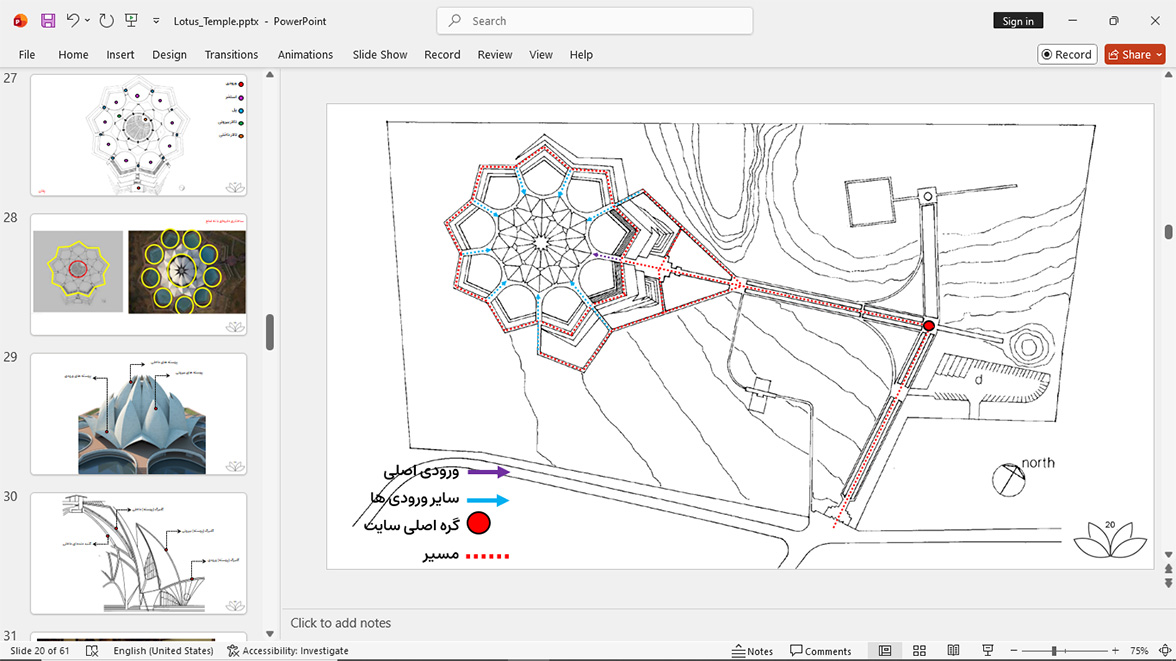Open Customize Quick Access Toolbar dropdown
Viewport: 1176px width, 661px height.
(156, 21)
